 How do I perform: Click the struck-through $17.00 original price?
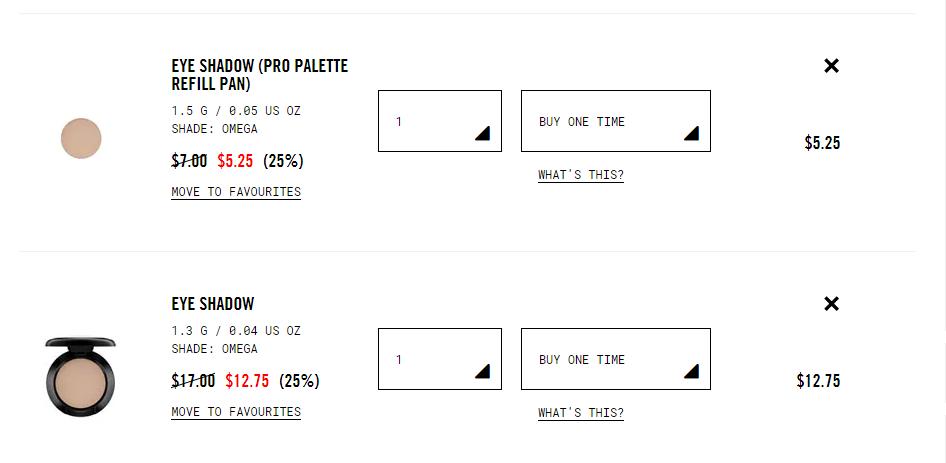[193, 381]
